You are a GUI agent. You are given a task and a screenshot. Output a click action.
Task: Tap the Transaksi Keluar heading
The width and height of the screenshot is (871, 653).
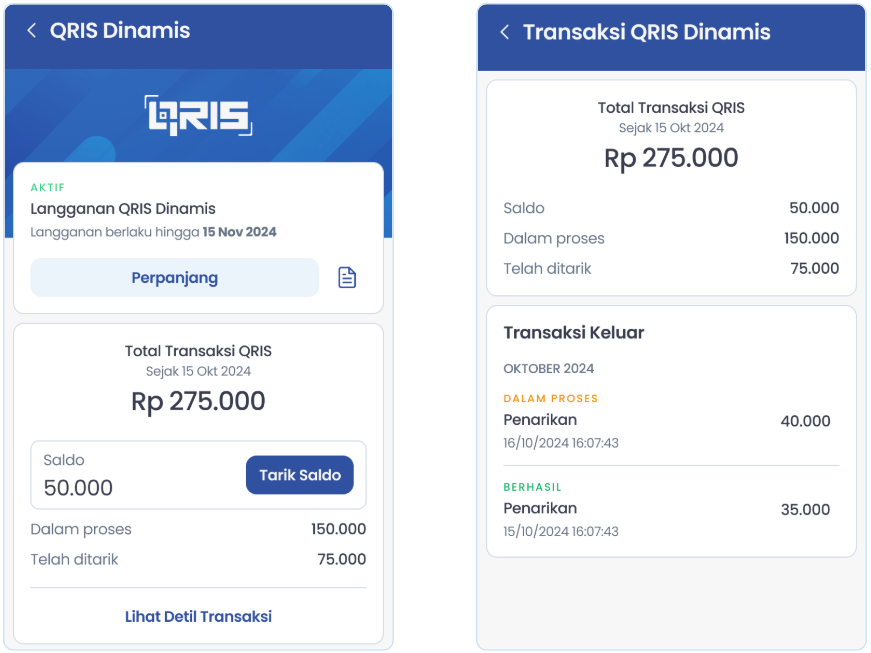(574, 333)
